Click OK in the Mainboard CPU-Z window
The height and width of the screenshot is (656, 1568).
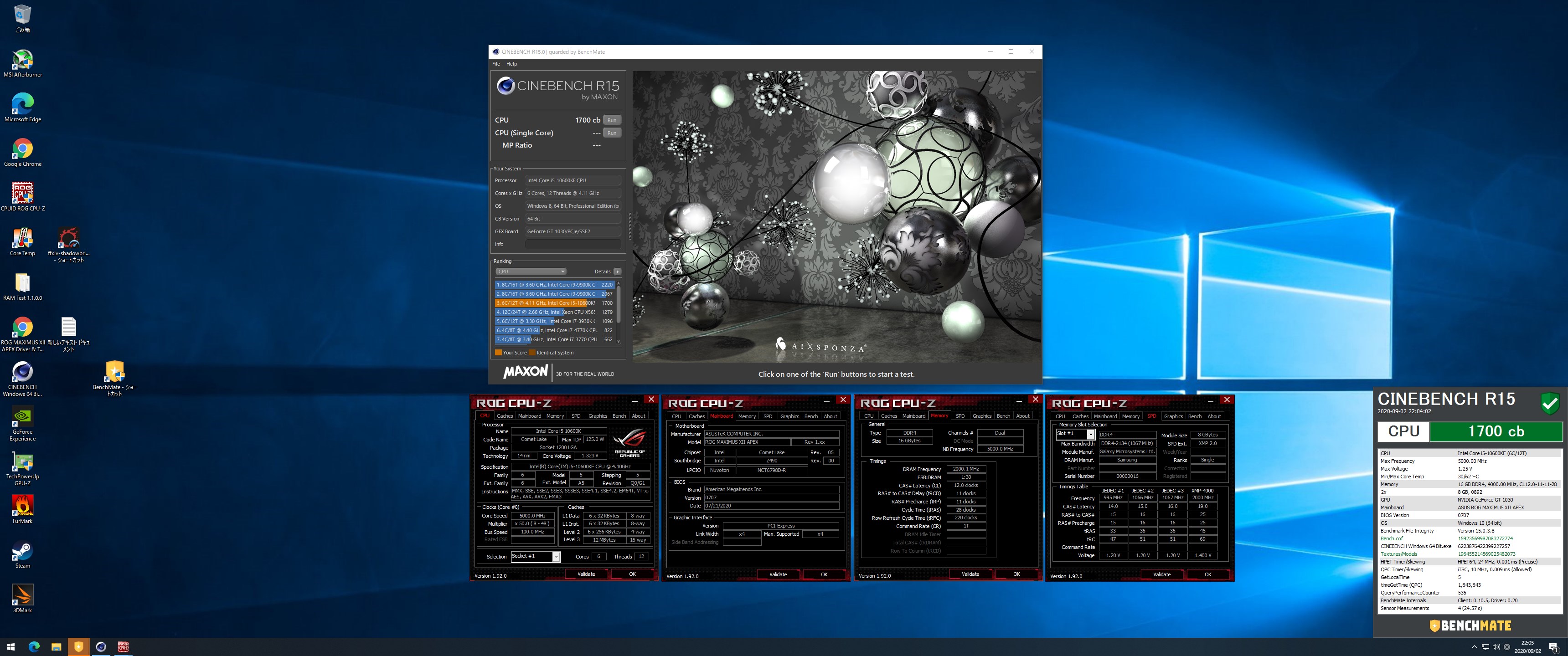[x=824, y=574]
